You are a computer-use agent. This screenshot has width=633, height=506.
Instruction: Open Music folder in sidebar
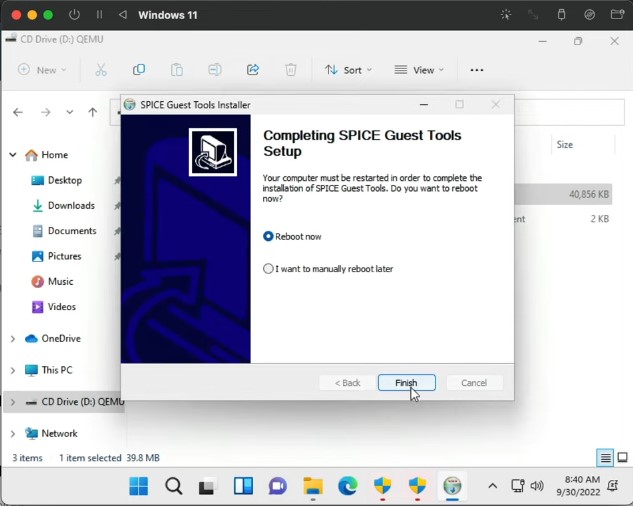point(52,281)
